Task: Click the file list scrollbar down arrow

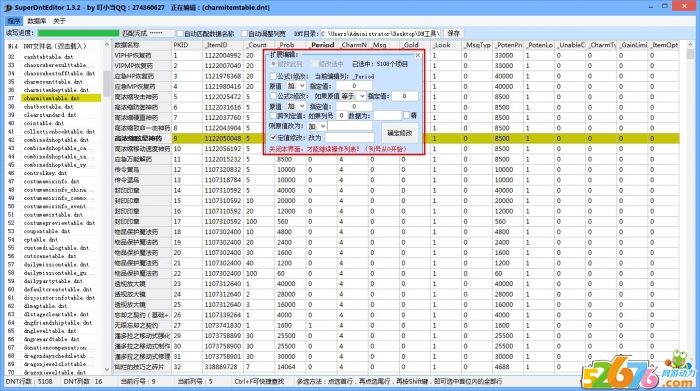Action: click(107, 369)
